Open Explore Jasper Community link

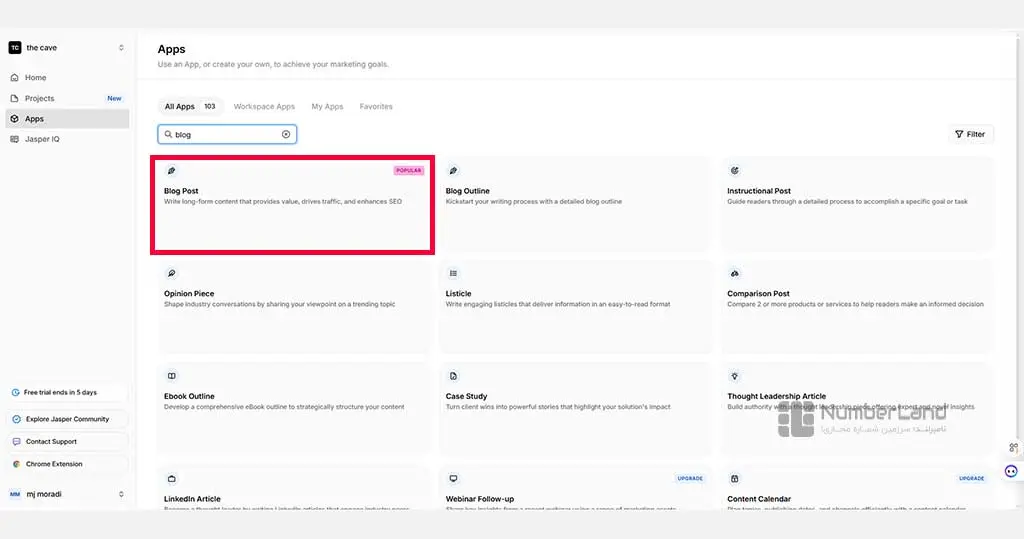coord(67,419)
